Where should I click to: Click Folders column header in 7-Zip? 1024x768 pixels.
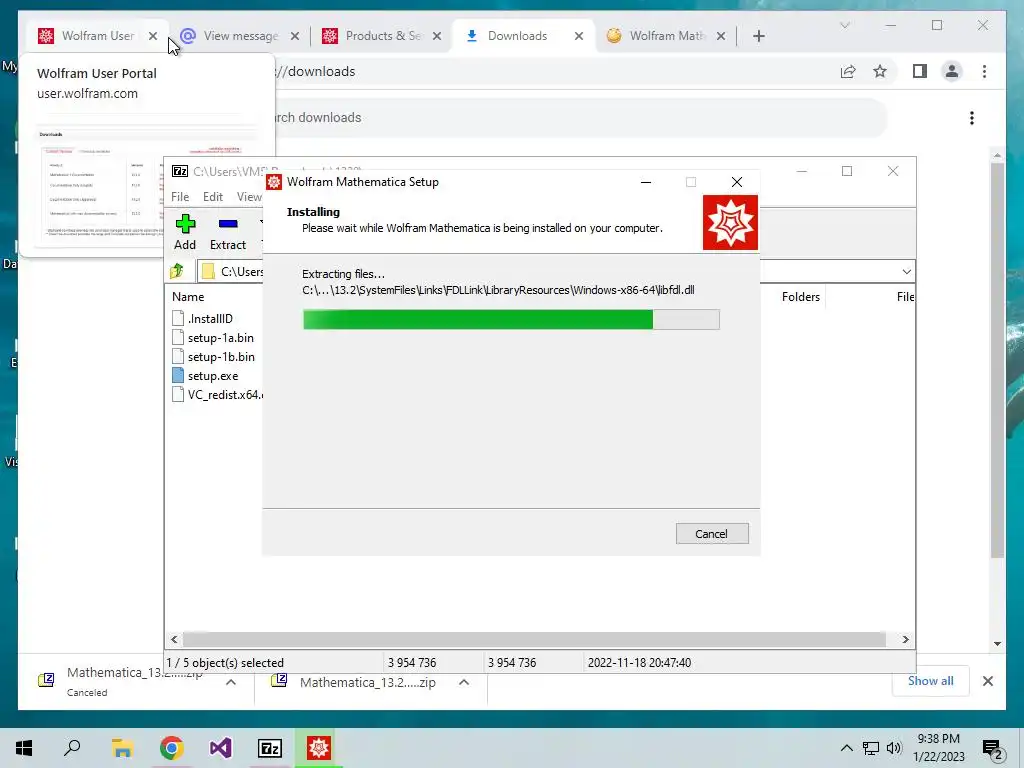[801, 296]
